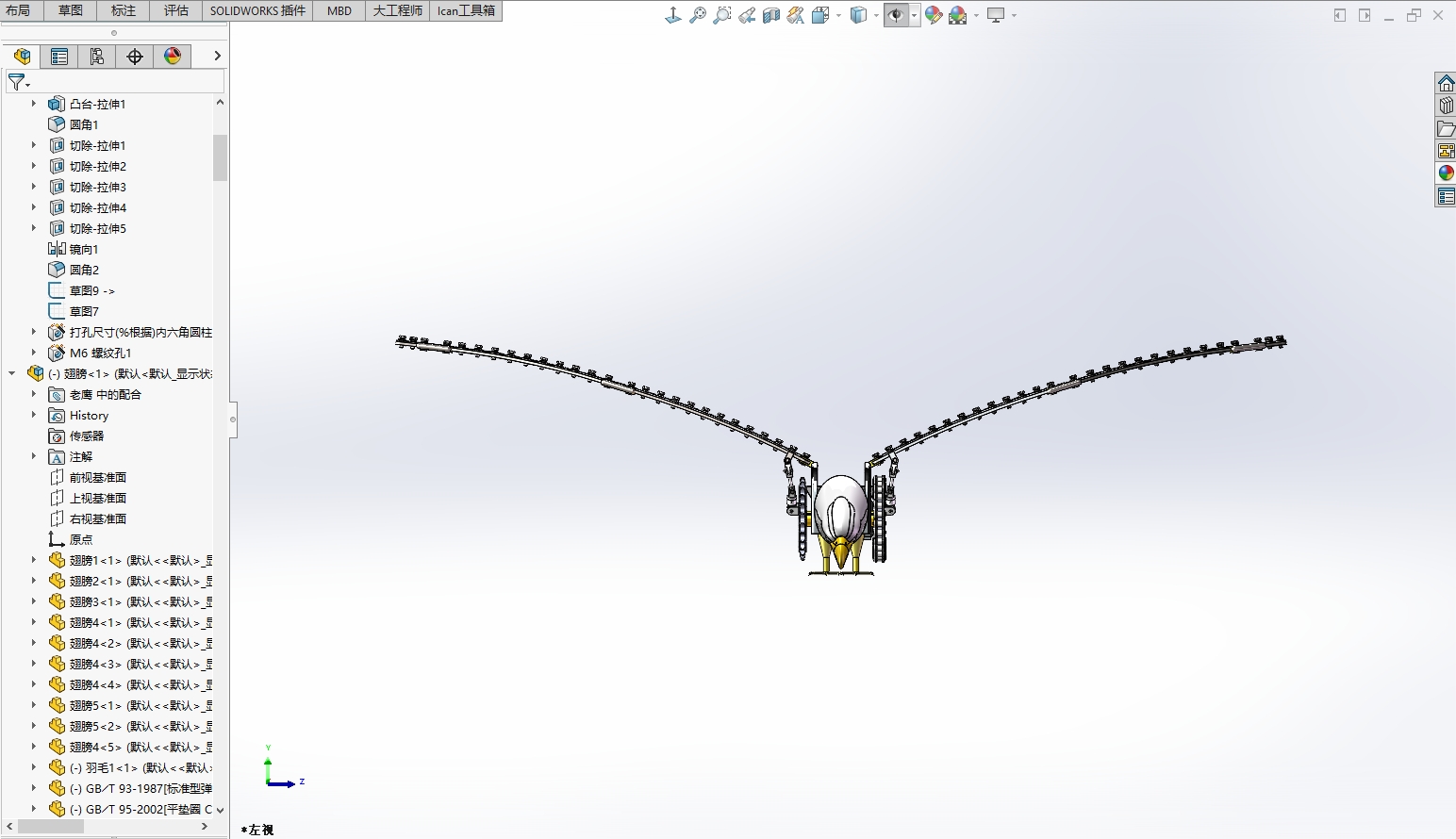The image size is (1456, 839).
Task: Open Design Library task pane icon
Action: (x=1446, y=106)
